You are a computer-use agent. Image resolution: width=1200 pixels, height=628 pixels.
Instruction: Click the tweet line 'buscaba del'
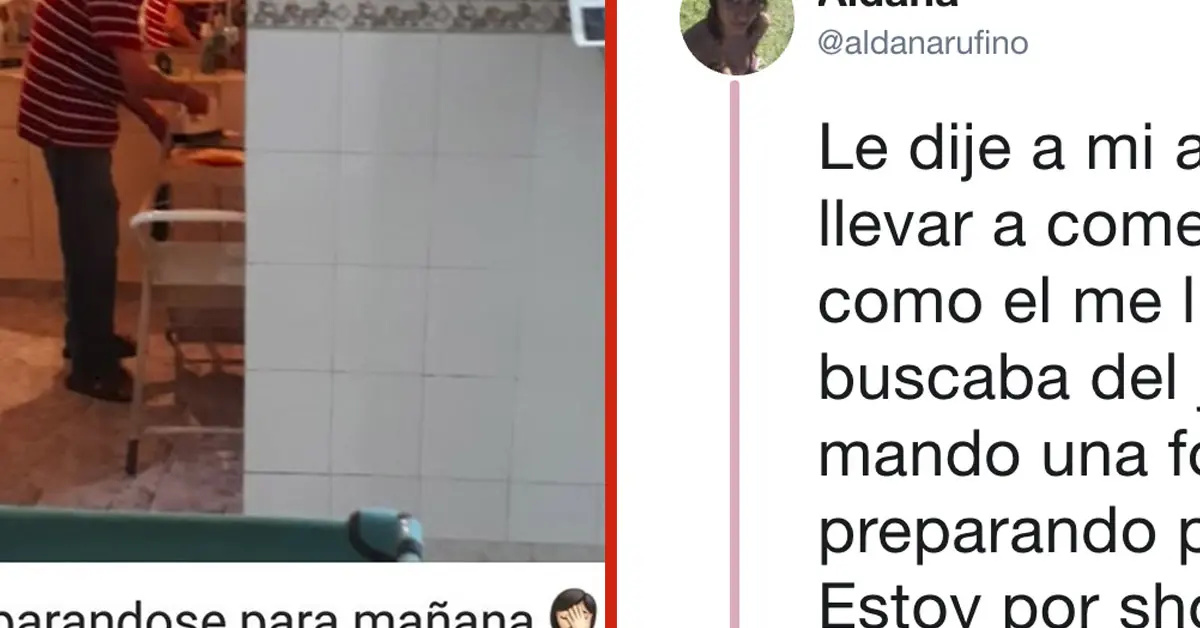click(x=1008, y=379)
